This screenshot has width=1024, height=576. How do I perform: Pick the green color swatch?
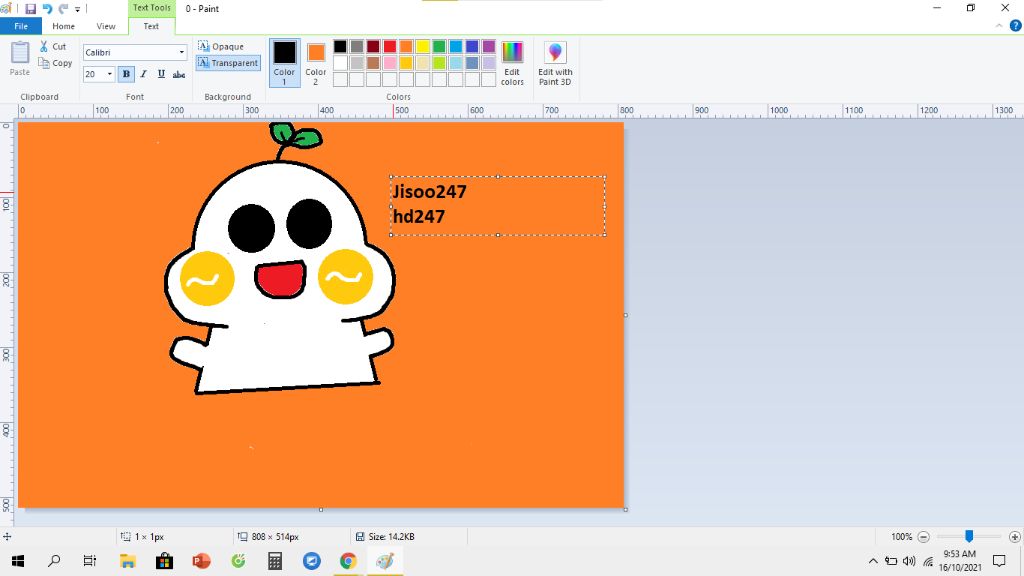(439, 46)
